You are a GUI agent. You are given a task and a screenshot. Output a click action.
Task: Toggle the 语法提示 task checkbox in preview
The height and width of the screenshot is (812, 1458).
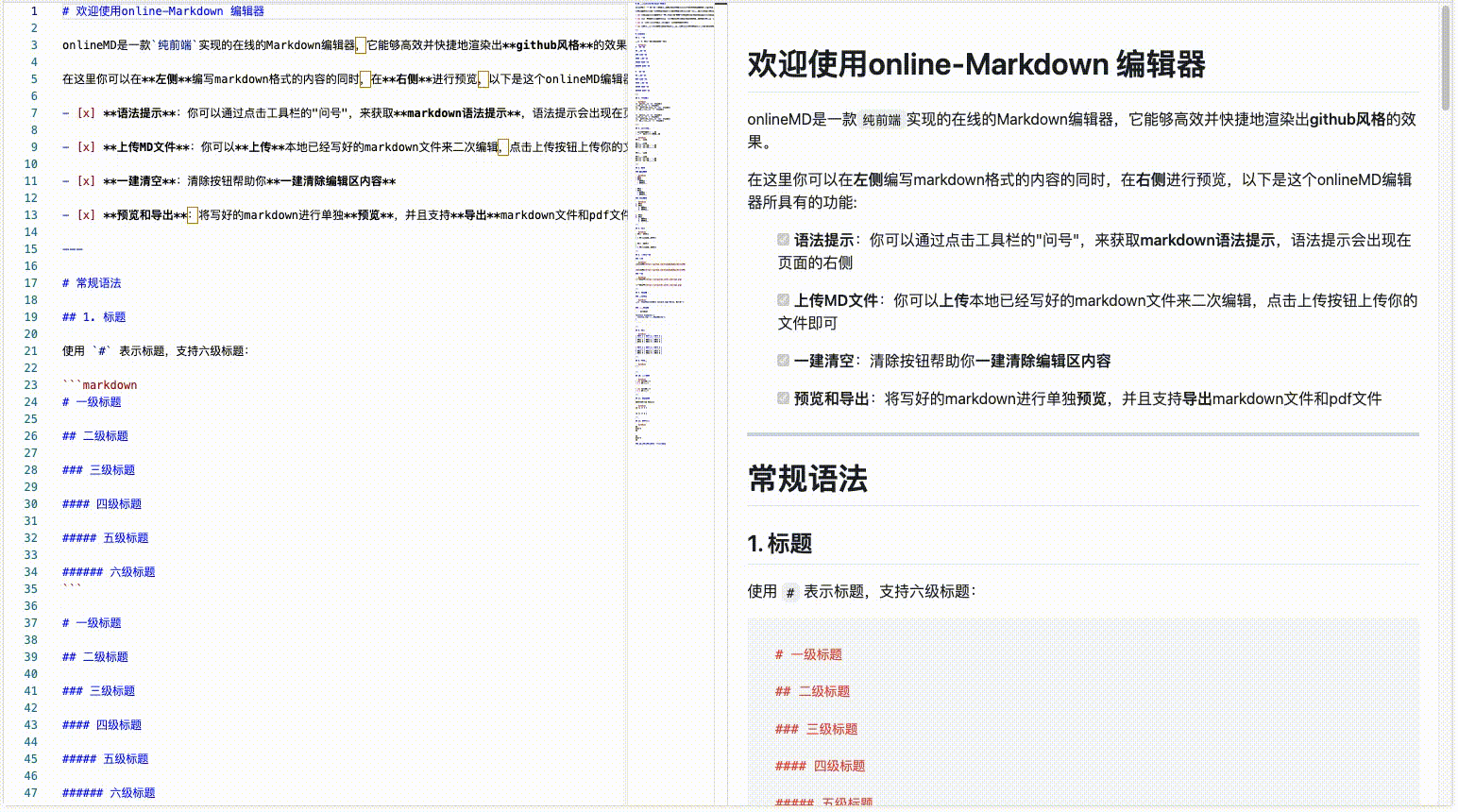782,240
